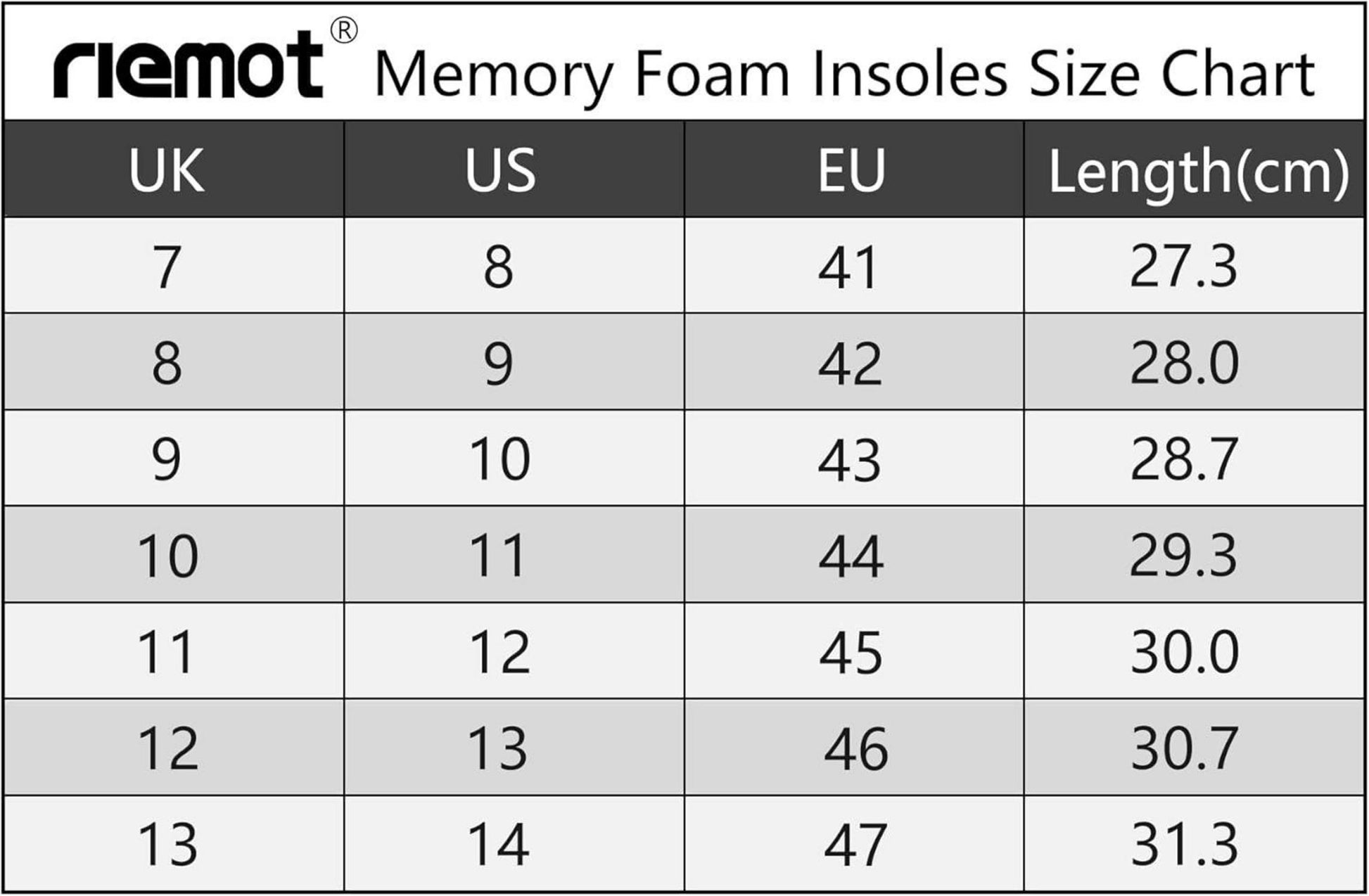Select the US column header
Viewport: 1369px width, 896px height.
coord(500,170)
